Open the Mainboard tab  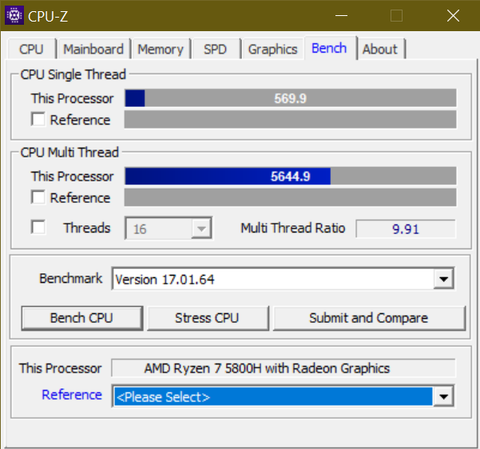(x=93, y=49)
